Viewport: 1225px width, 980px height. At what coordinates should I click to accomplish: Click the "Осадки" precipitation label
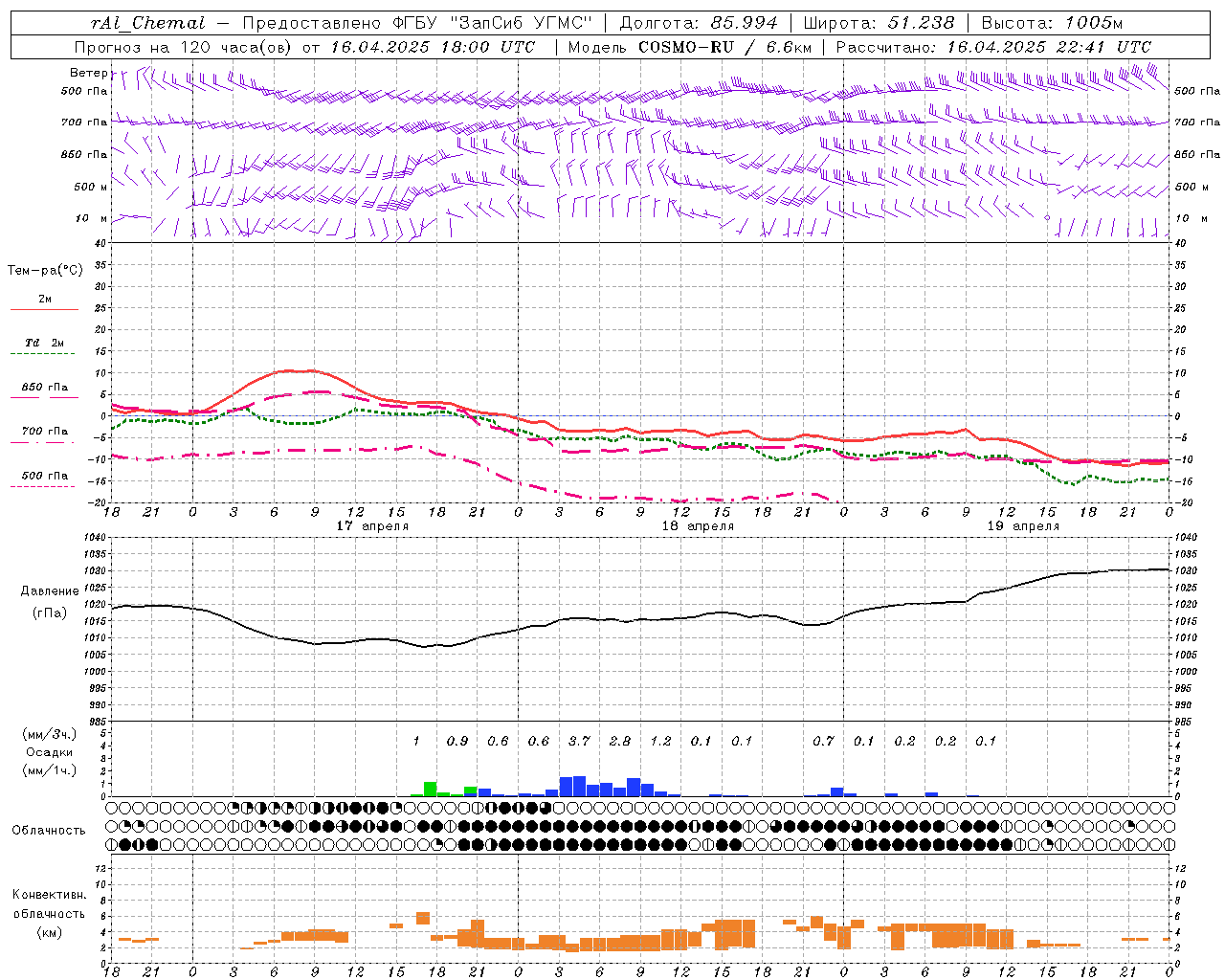50,752
